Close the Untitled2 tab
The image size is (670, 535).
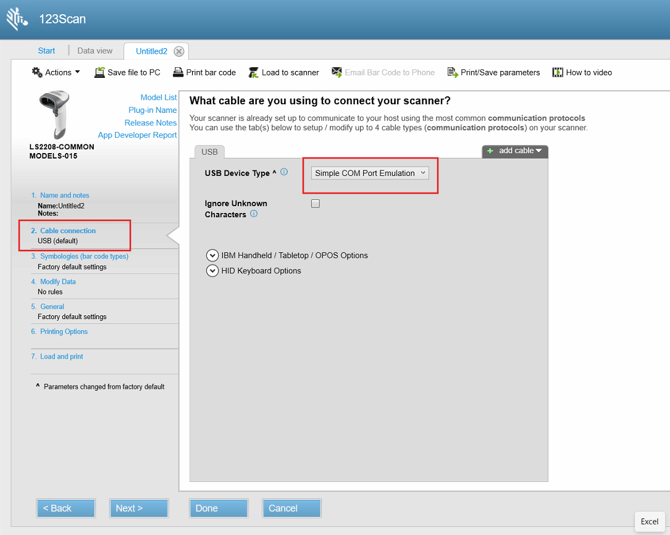(x=179, y=51)
